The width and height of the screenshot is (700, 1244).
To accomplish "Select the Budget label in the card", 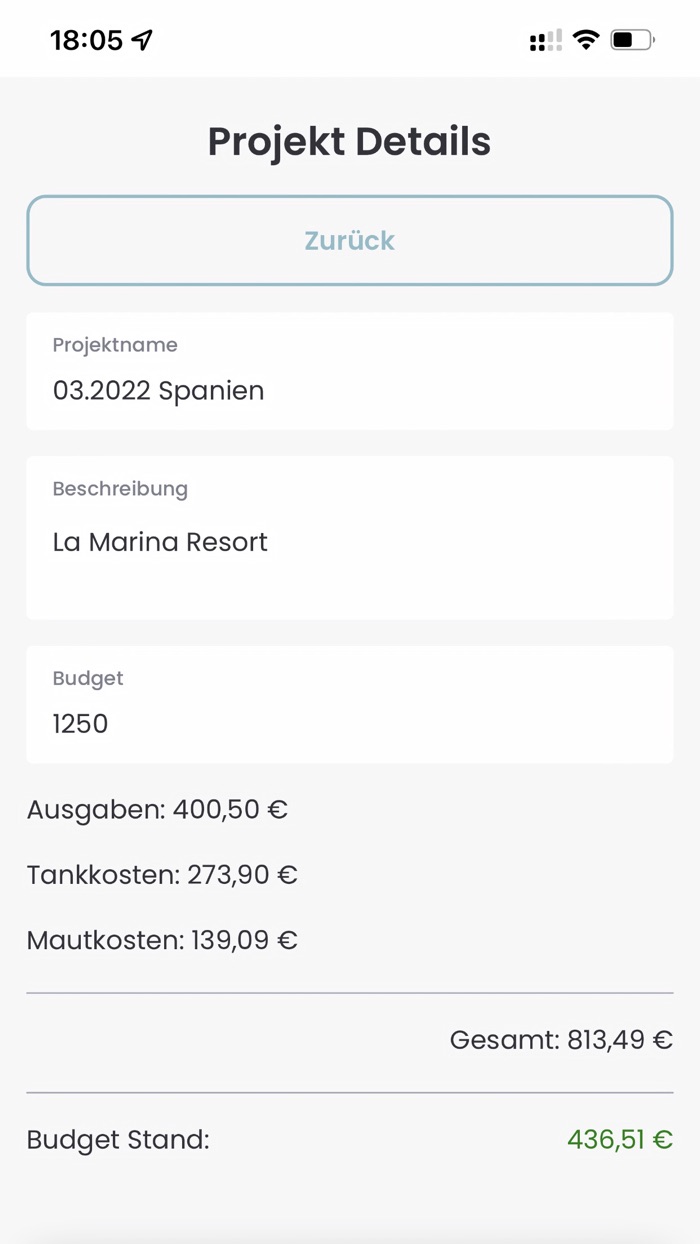I will (88, 678).
